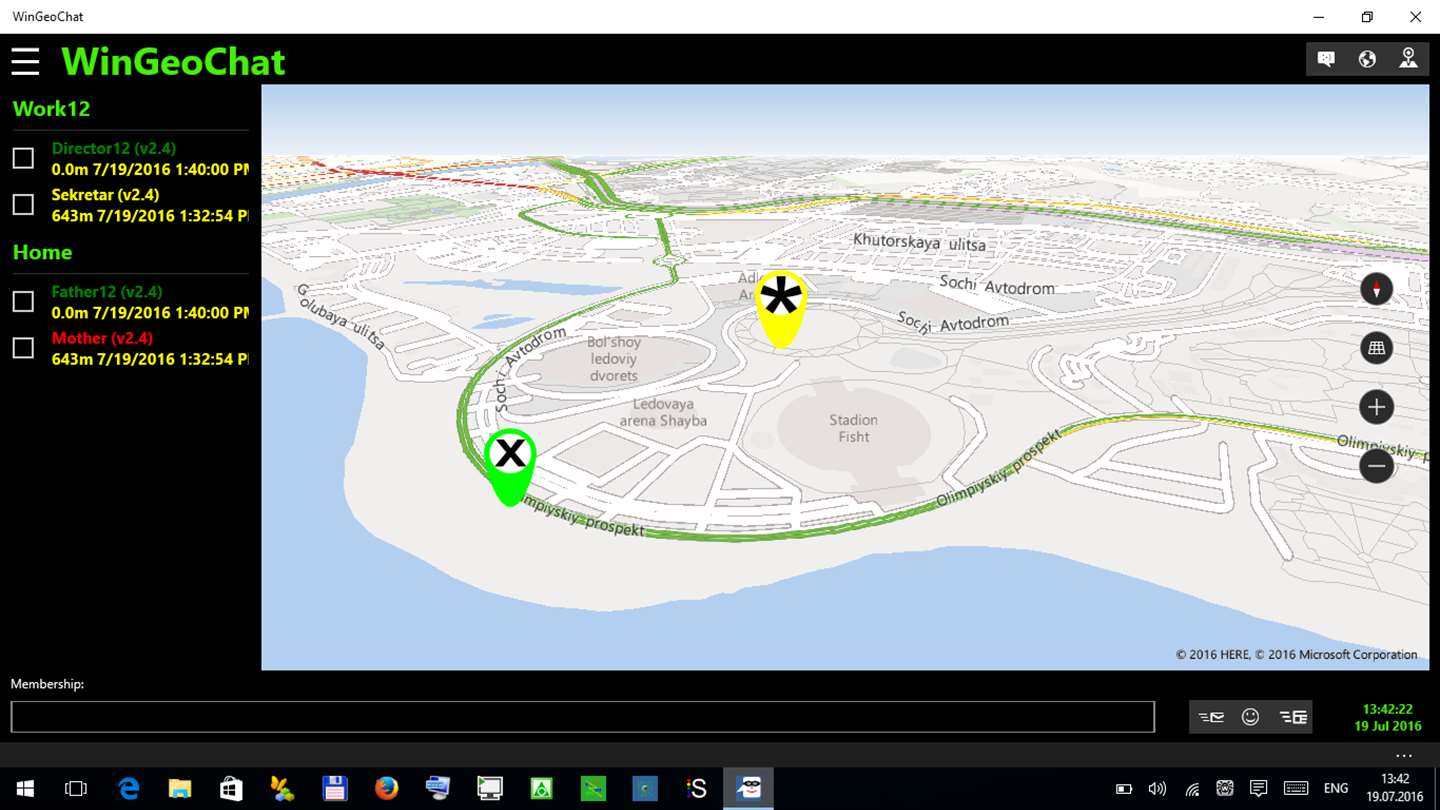Click the Father12 (v2.4) contact name
Image resolution: width=1440 pixels, height=810 pixels.
tap(107, 292)
